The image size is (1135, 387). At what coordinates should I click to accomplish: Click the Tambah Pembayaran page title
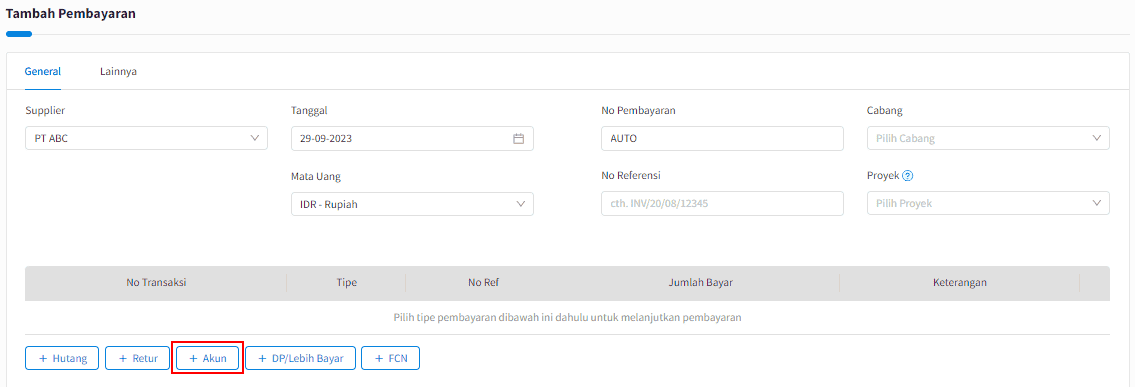click(70, 13)
